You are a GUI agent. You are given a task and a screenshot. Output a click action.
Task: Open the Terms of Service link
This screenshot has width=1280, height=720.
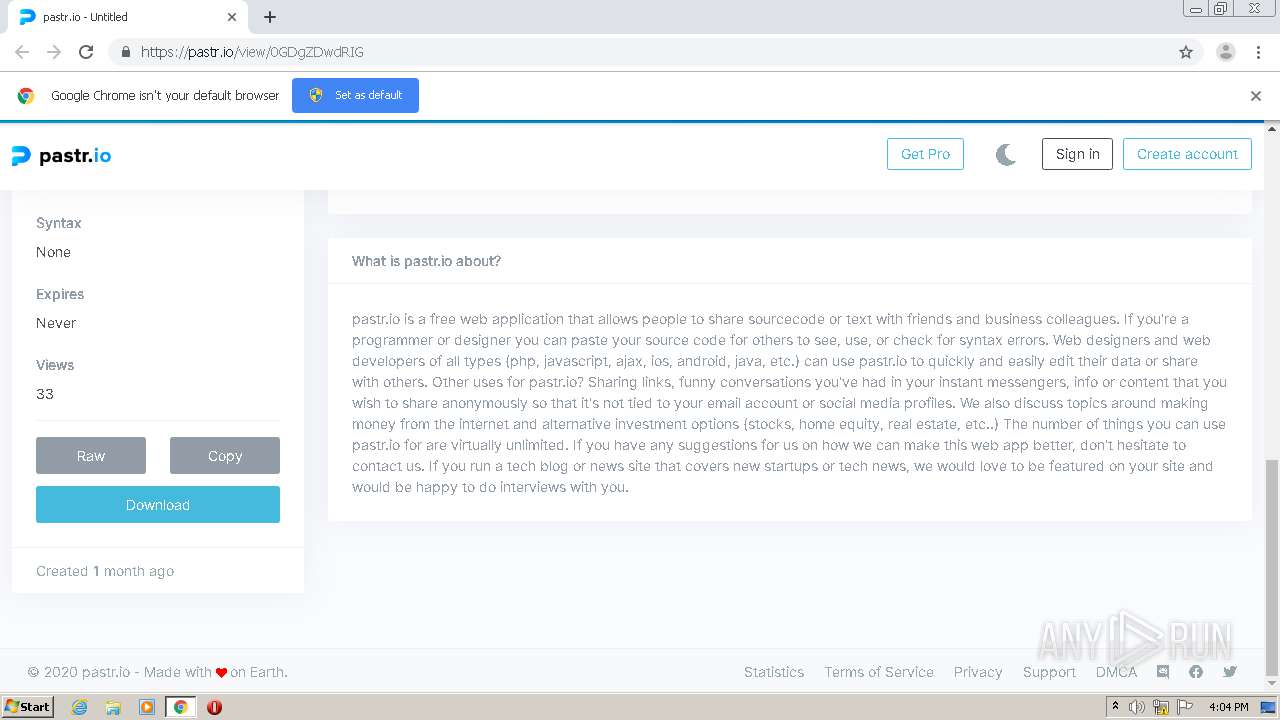coord(879,672)
